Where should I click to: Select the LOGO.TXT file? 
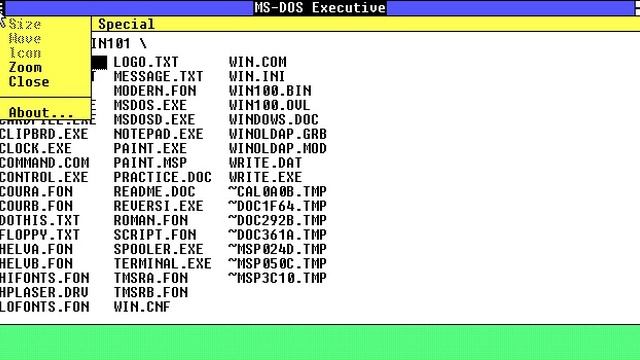pyautogui.click(x=146, y=62)
